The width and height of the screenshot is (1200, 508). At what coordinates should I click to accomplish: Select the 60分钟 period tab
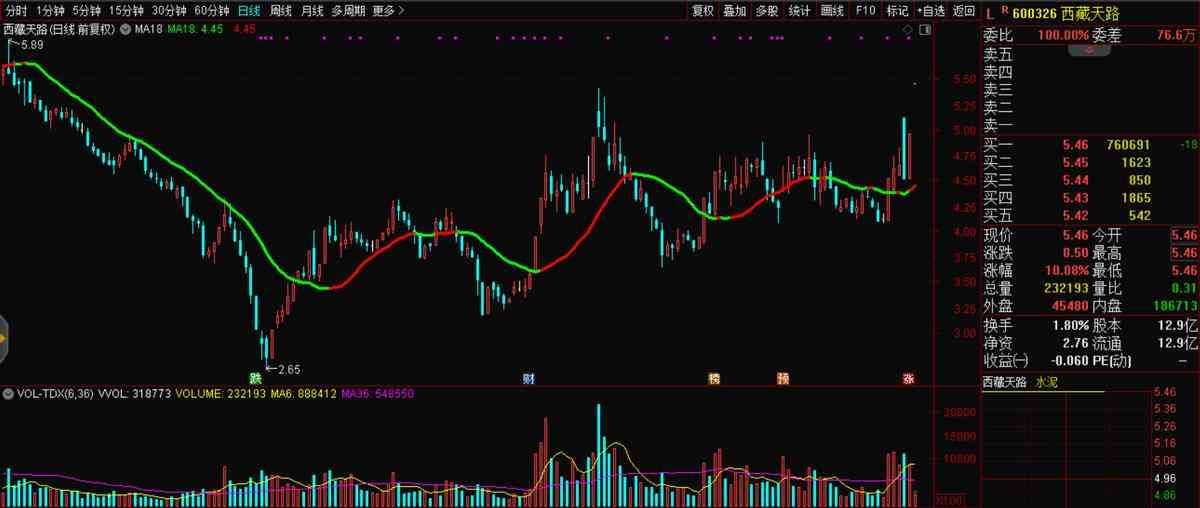tap(211, 11)
